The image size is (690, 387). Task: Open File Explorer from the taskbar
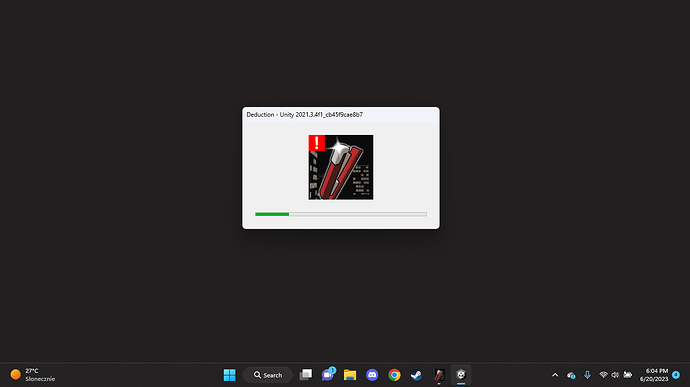(x=350, y=375)
